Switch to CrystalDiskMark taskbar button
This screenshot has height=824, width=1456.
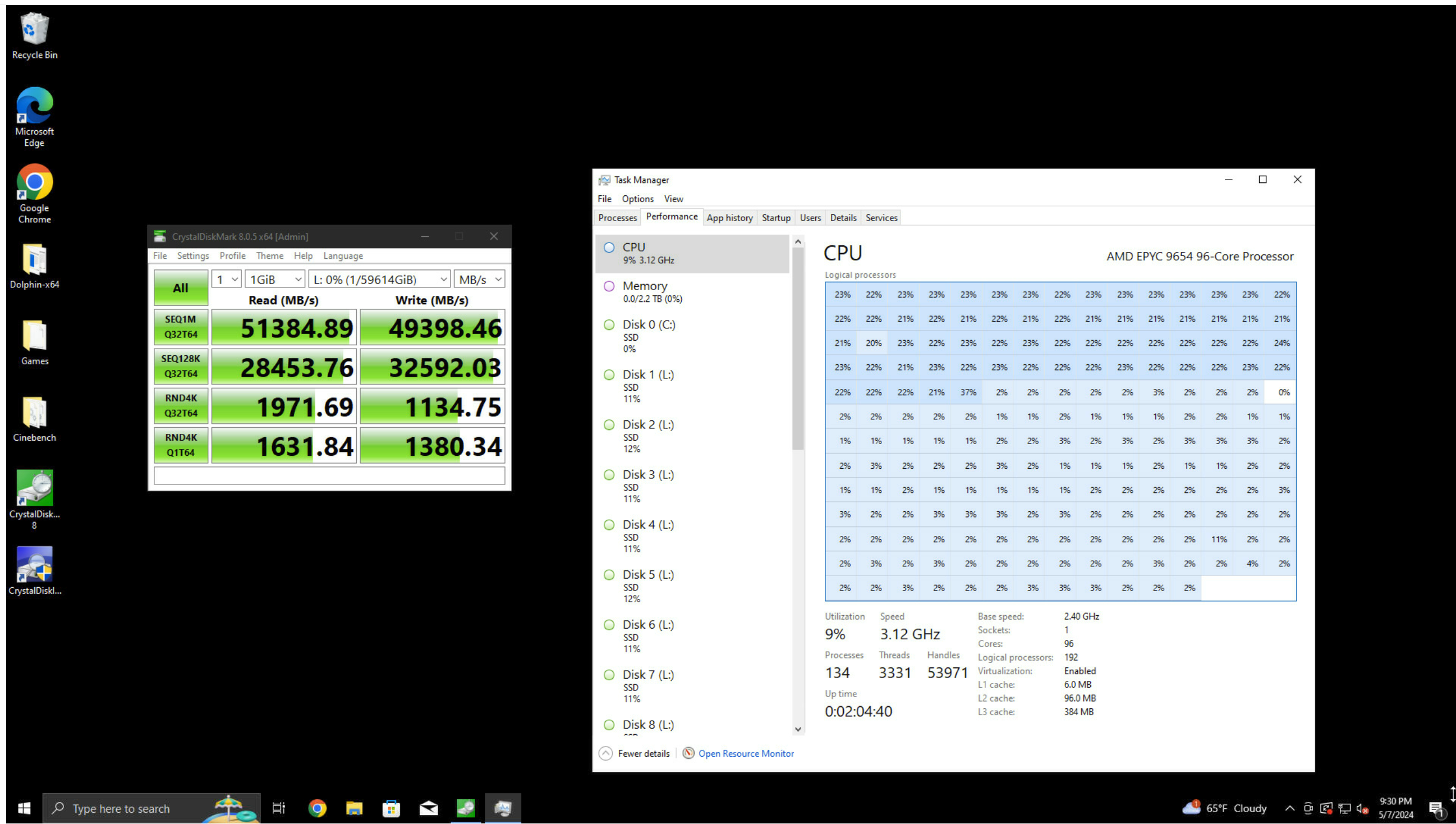(466, 808)
